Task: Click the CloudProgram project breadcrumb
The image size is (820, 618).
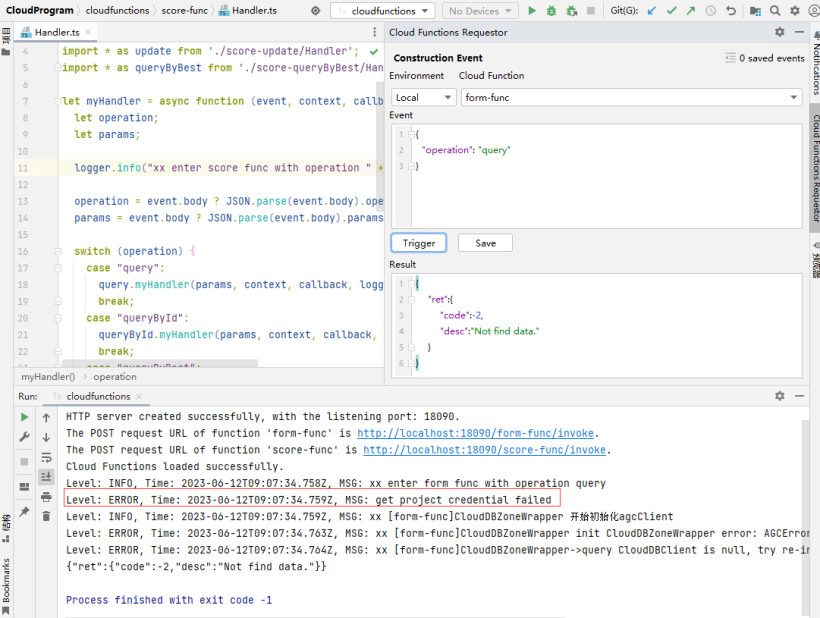Action: [x=40, y=10]
